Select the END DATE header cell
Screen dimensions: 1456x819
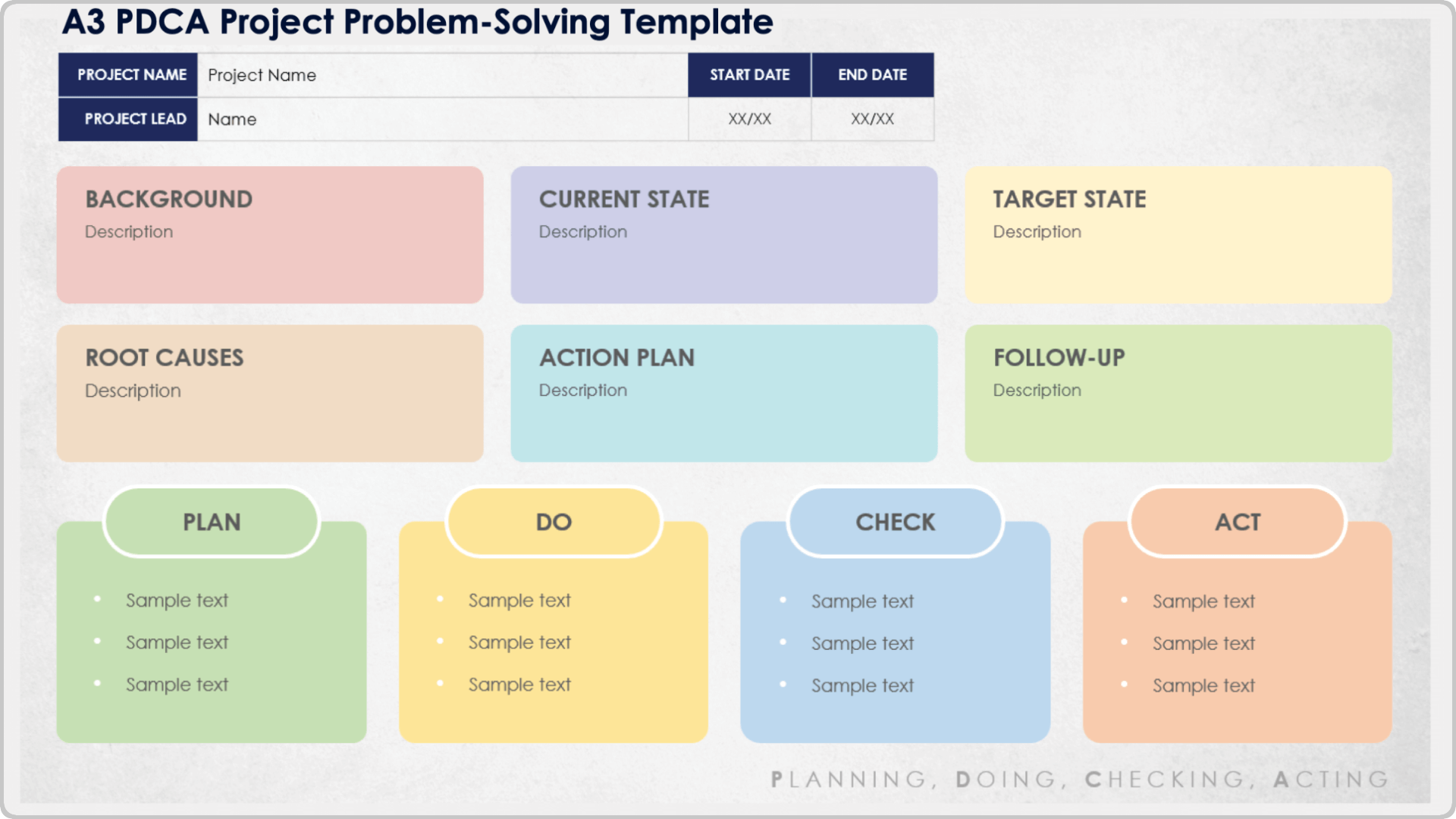click(x=872, y=75)
